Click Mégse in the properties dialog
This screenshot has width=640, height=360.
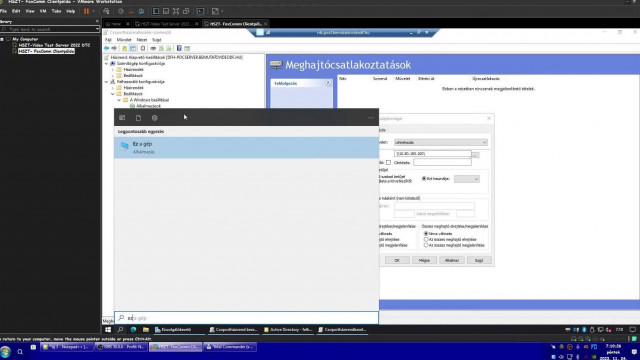click(424, 260)
